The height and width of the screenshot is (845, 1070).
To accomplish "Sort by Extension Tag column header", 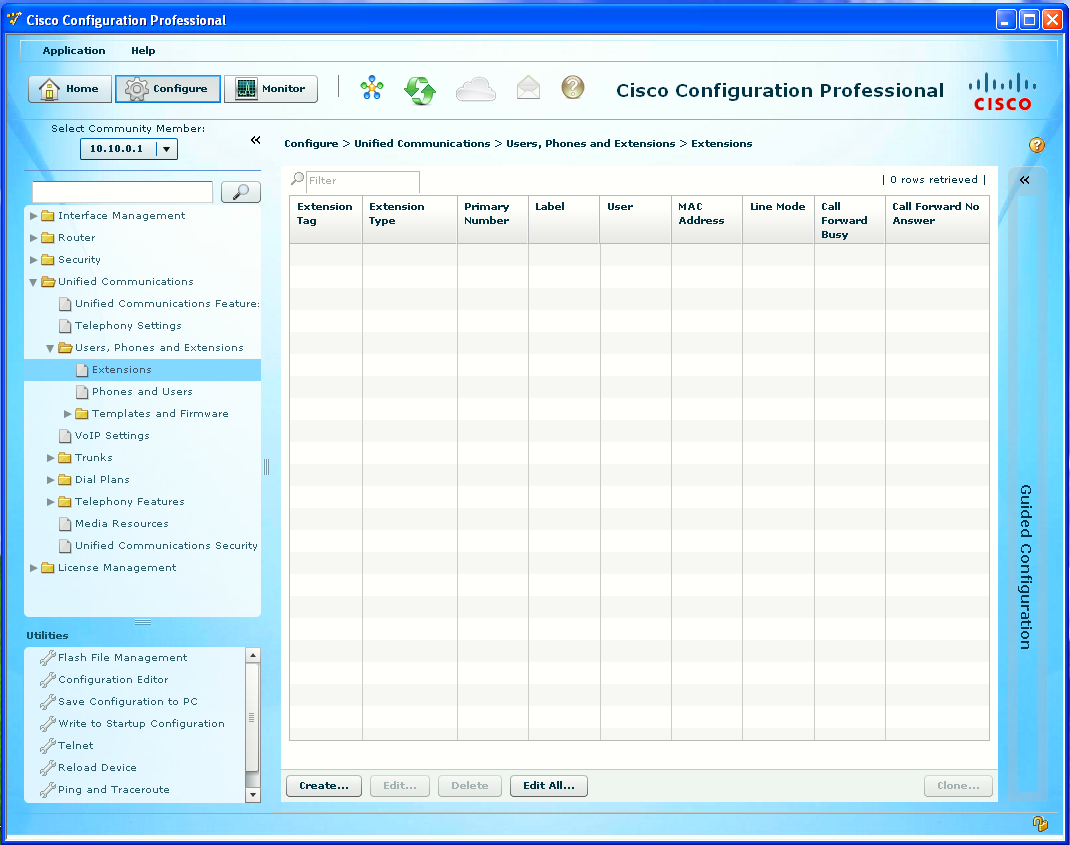I will point(326,220).
